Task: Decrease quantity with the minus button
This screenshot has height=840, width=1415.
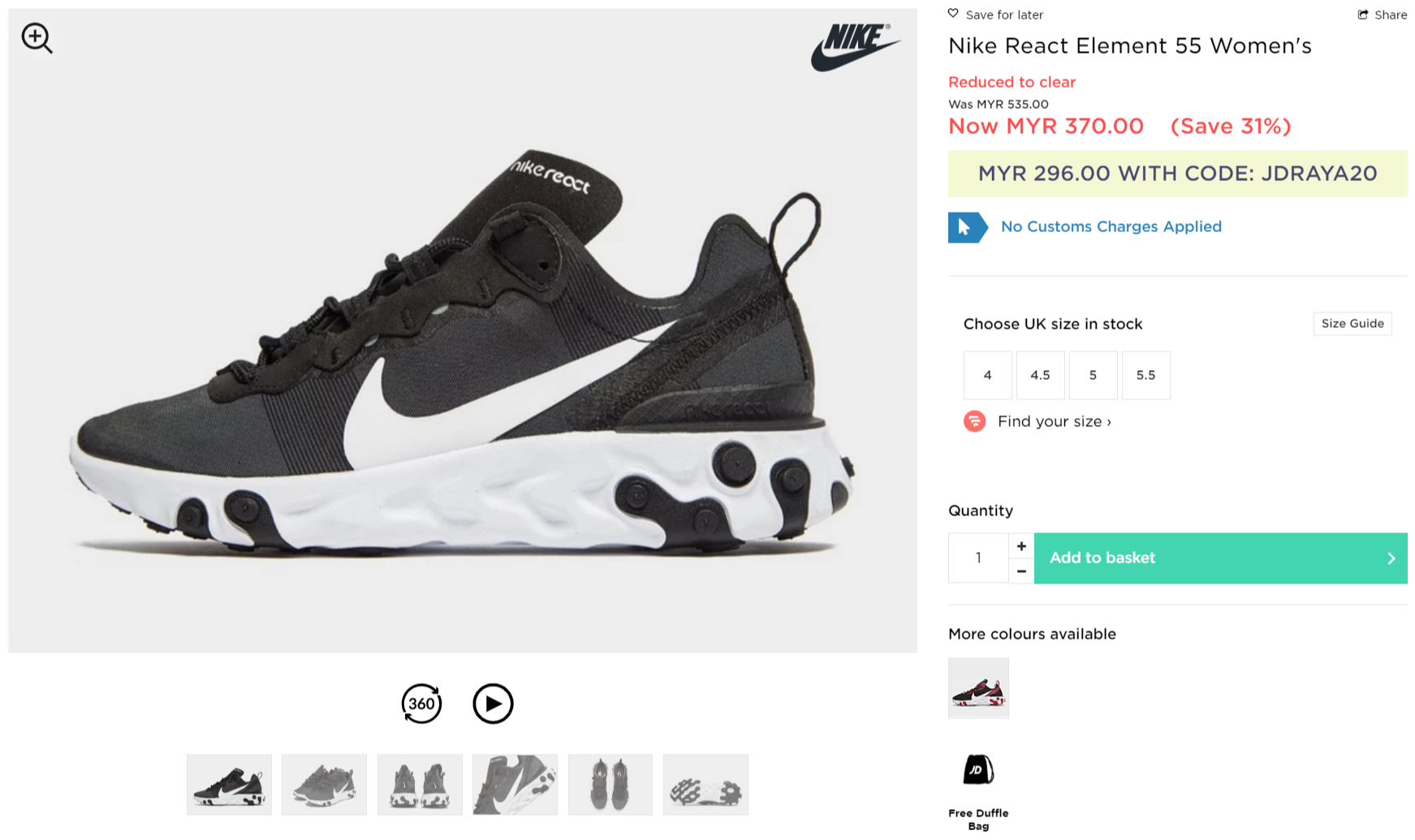Action: tap(1021, 571)
